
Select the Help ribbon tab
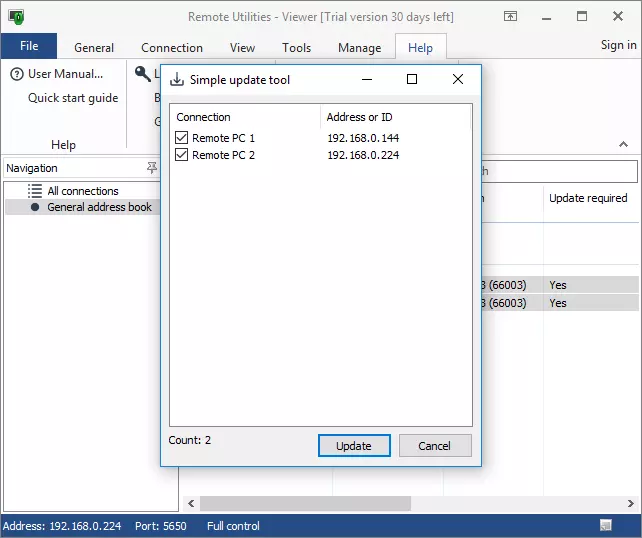click(x=420, y=47)
